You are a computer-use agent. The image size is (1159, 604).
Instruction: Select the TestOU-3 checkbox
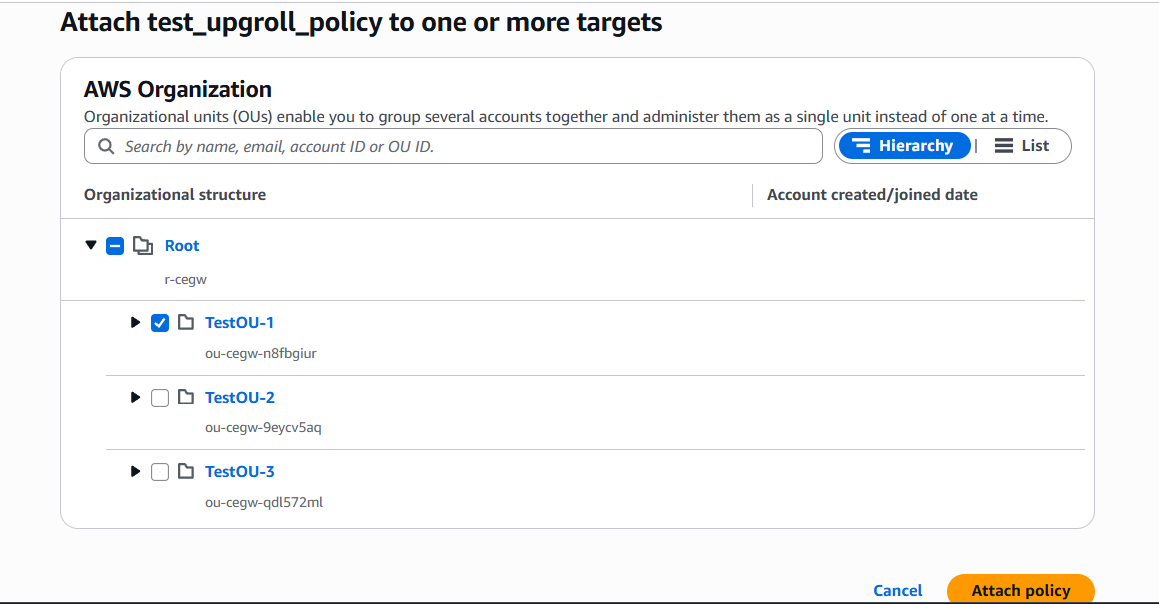point(160,472)
